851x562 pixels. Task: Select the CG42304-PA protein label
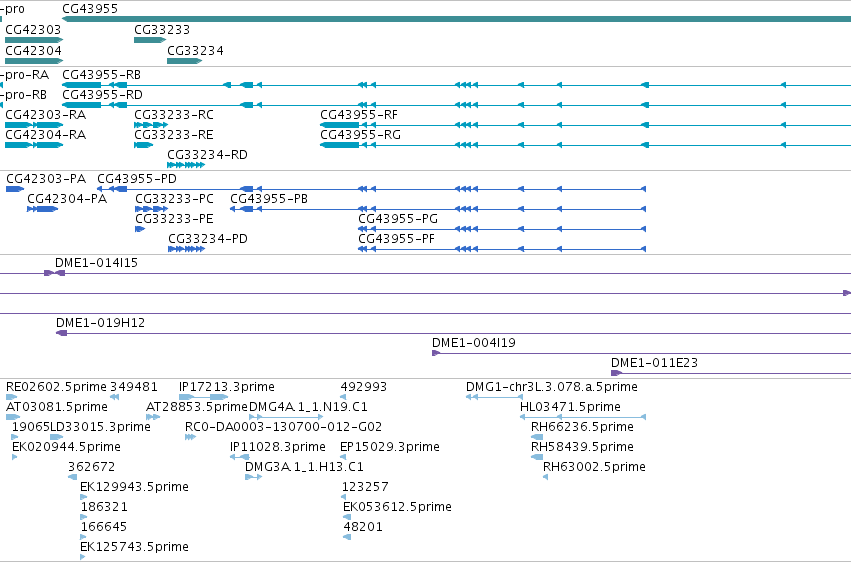(x=67, y=199)
